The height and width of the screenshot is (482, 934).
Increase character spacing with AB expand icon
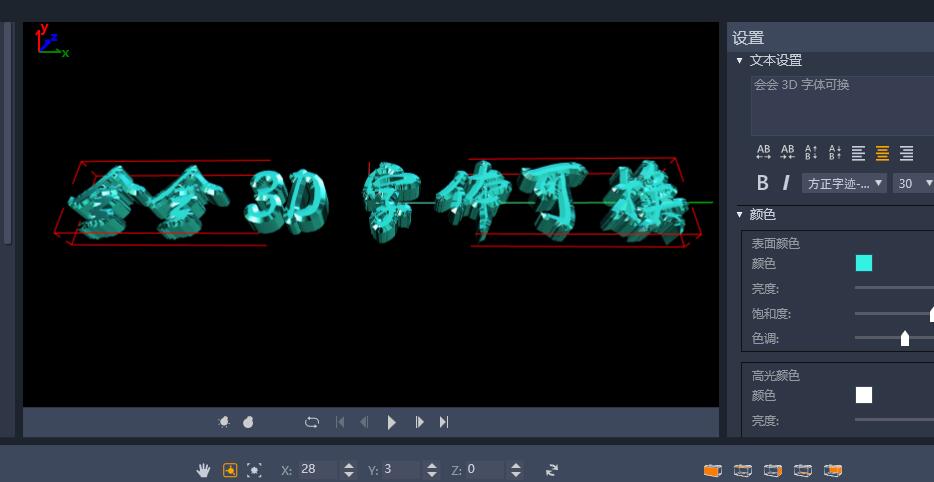[763, 153]
